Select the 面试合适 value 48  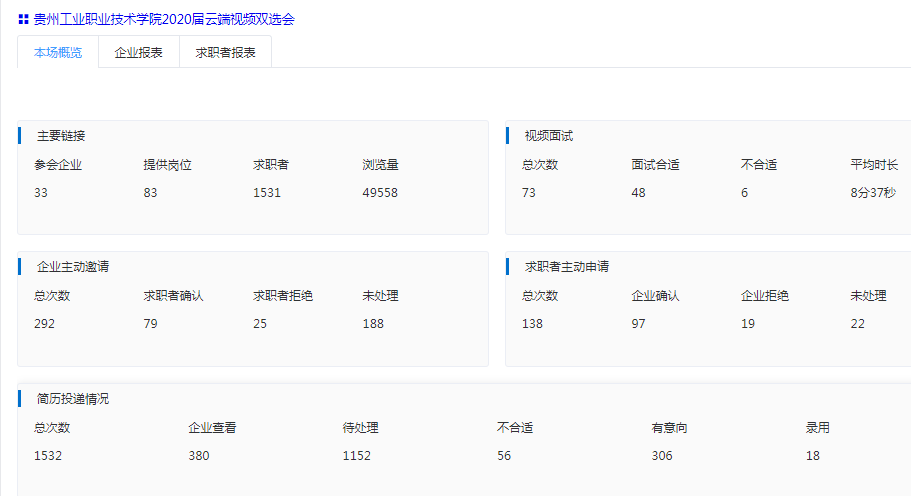(x=638, y=193)
